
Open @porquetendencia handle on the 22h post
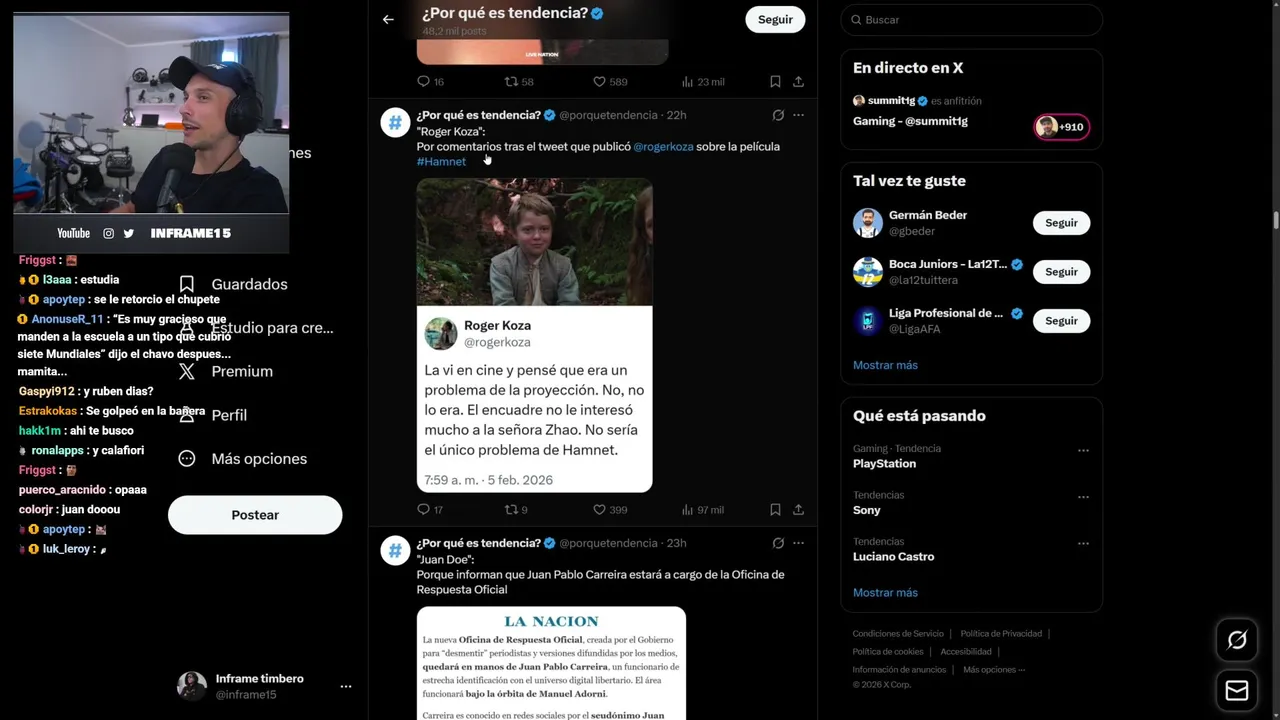coord(608,115)
